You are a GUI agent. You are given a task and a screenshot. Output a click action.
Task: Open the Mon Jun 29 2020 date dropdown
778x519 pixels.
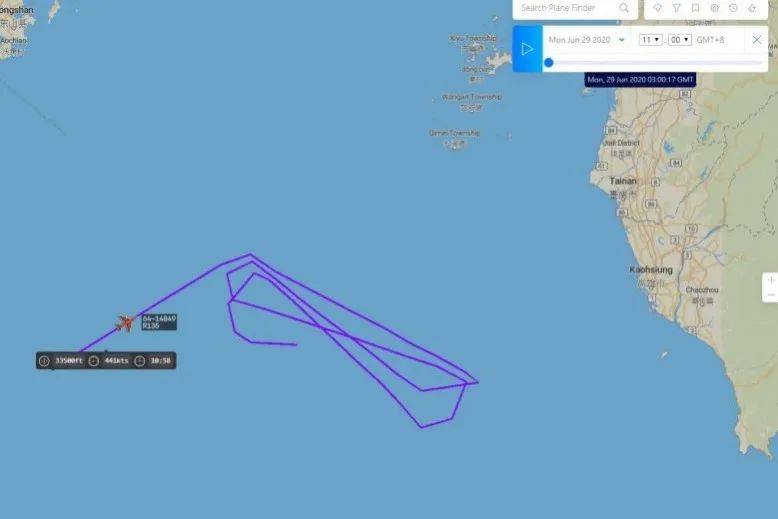(x=586, y=40)
